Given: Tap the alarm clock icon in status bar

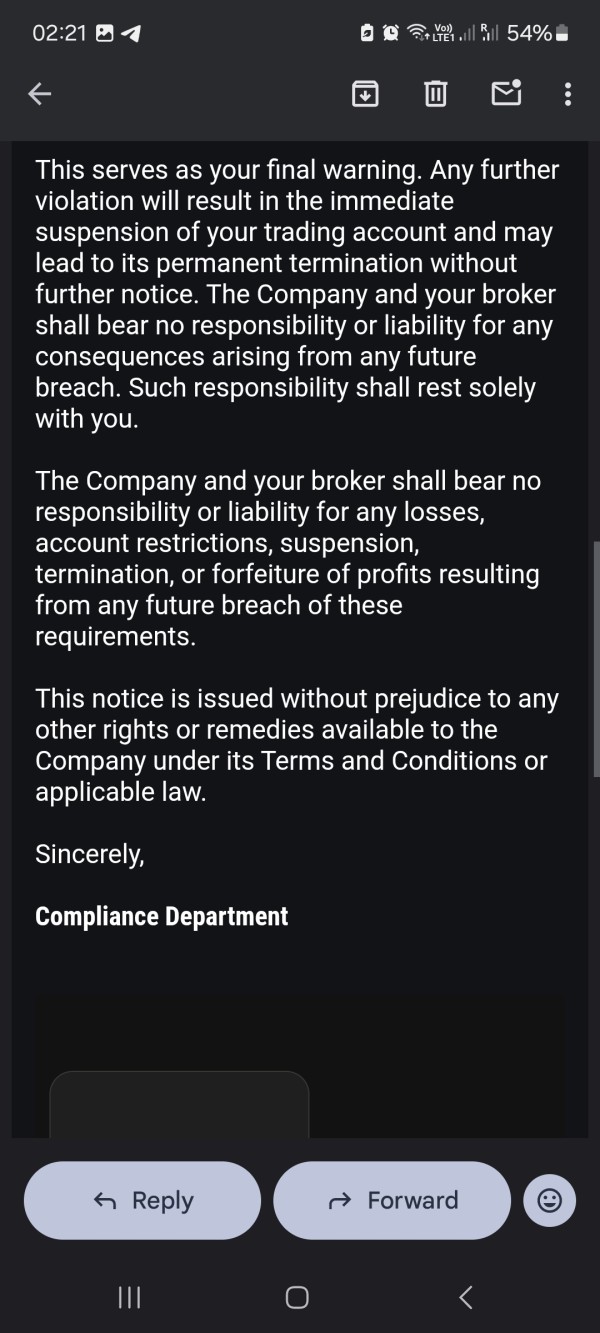Looking at the screenshot, I should click(x=390, y=33).
